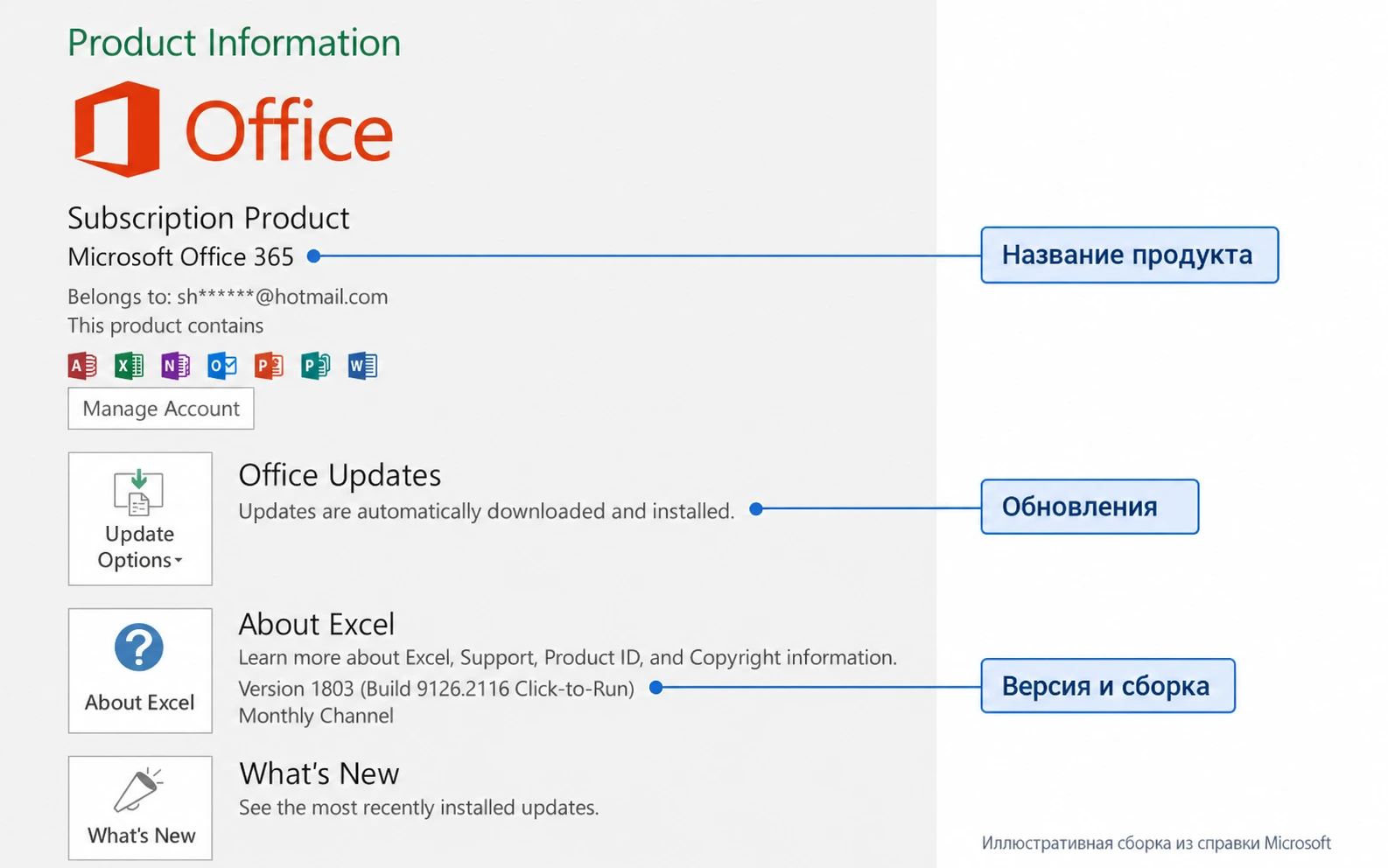Choose the orange PowerPoint app icon
1388x868 pixels.
tap(269, 366)
